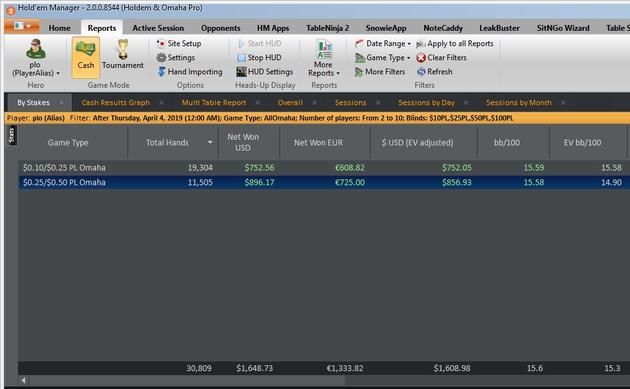The image size is (630, 389).
Task: Click Stop HUD
Action: [x=260, y=57]
